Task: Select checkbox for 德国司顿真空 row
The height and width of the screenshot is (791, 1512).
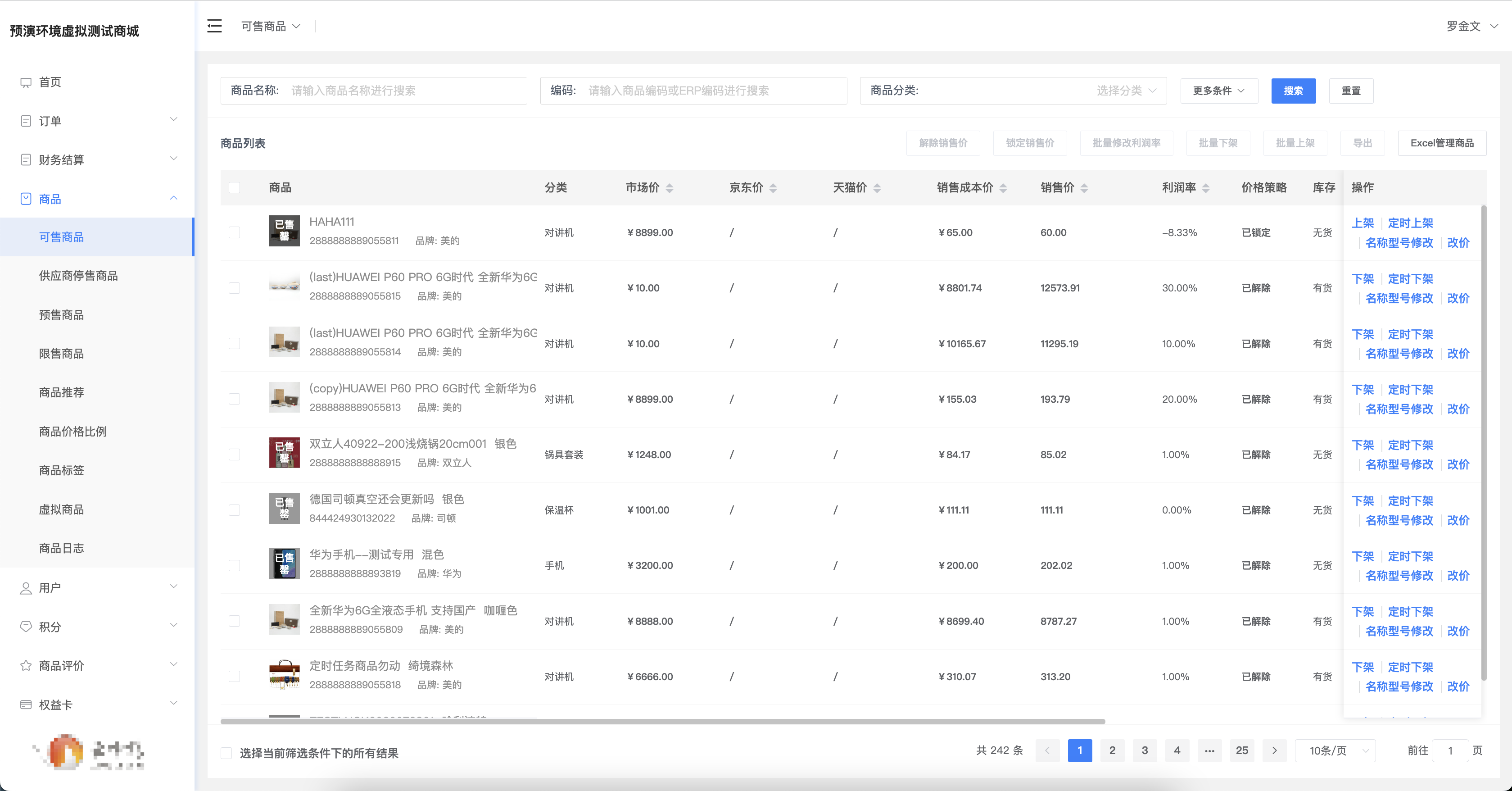Action: pyautogui.click(x=234, y=510)
